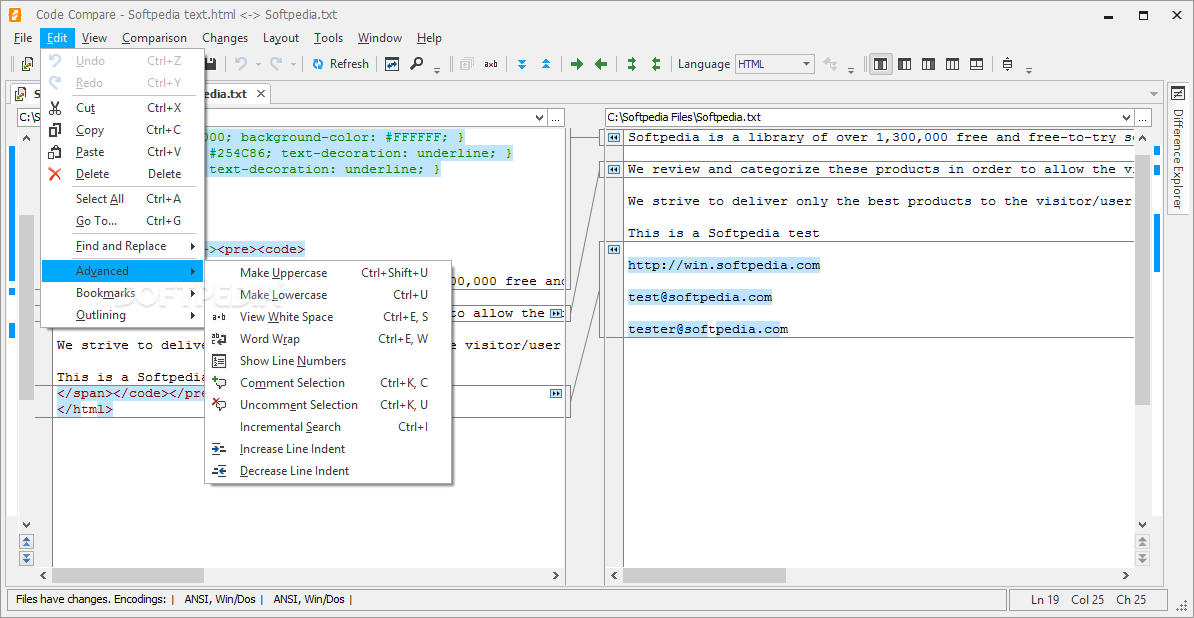
Task: Expand the Find and Replace submenu
Action: pyautogui.click(x=123, y=246)
